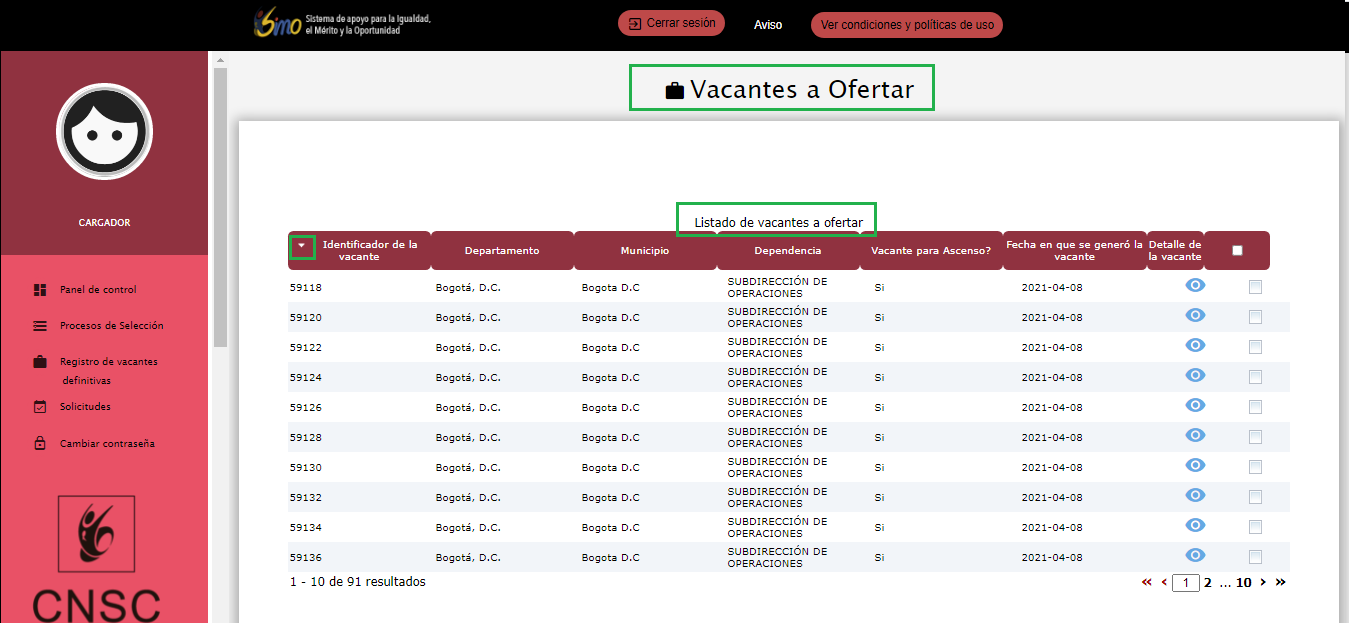Screen dimensions: 1349x623
Task: Click the briefcase icon for Registro de vacantes
Action: (40, 362)
